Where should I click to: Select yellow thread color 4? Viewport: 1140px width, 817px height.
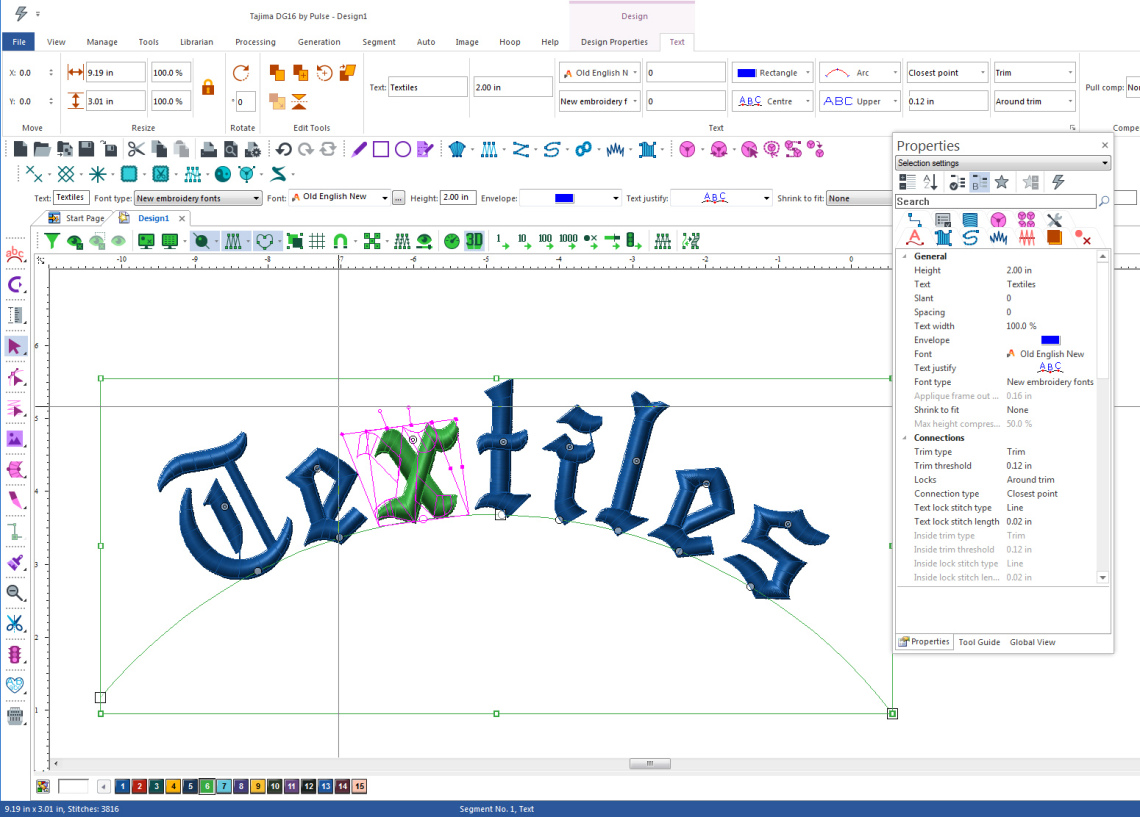pyautogui.click(x=173, y=787)
